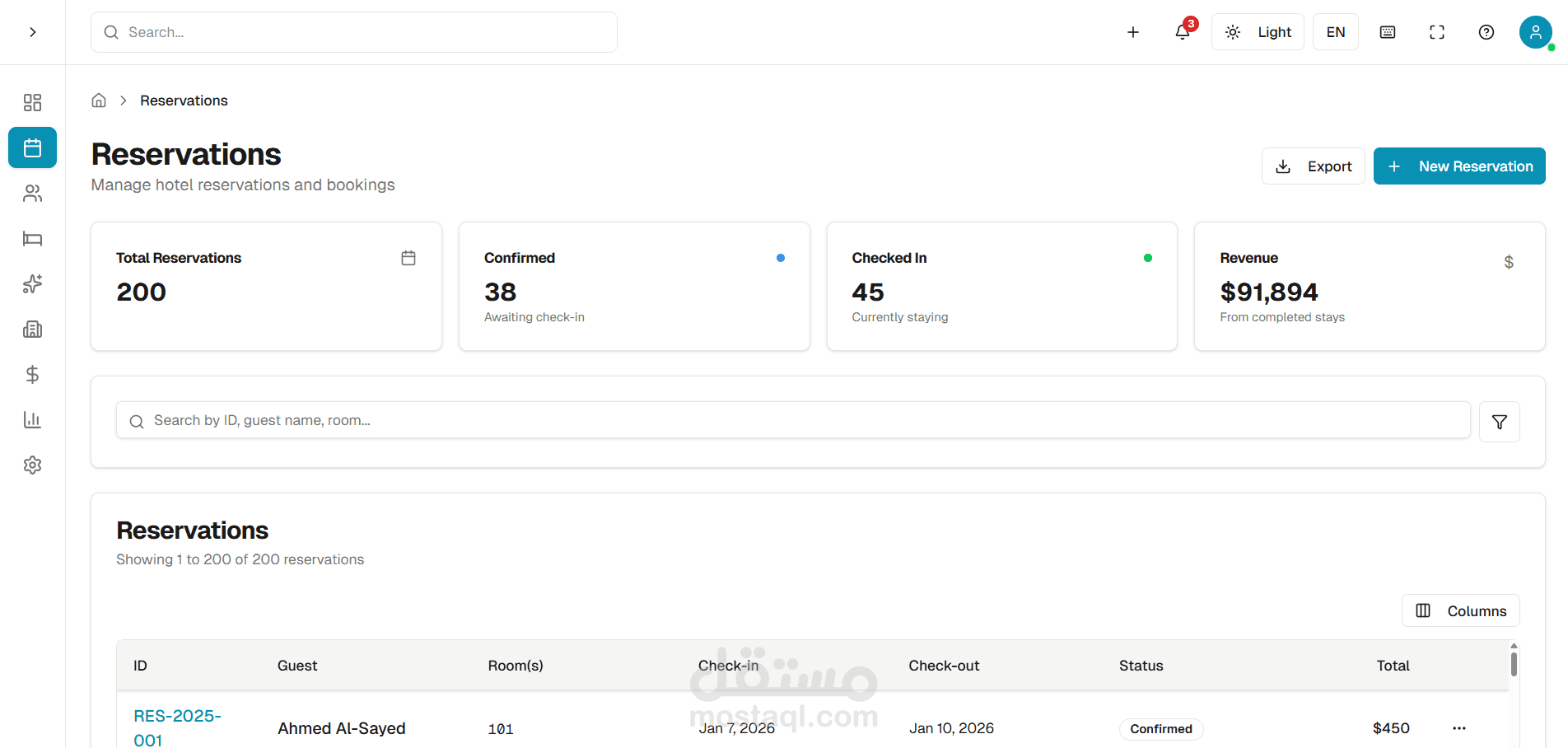
Task: Select the Guests people icon in sidebar
Action: click(x=32, y=194)
